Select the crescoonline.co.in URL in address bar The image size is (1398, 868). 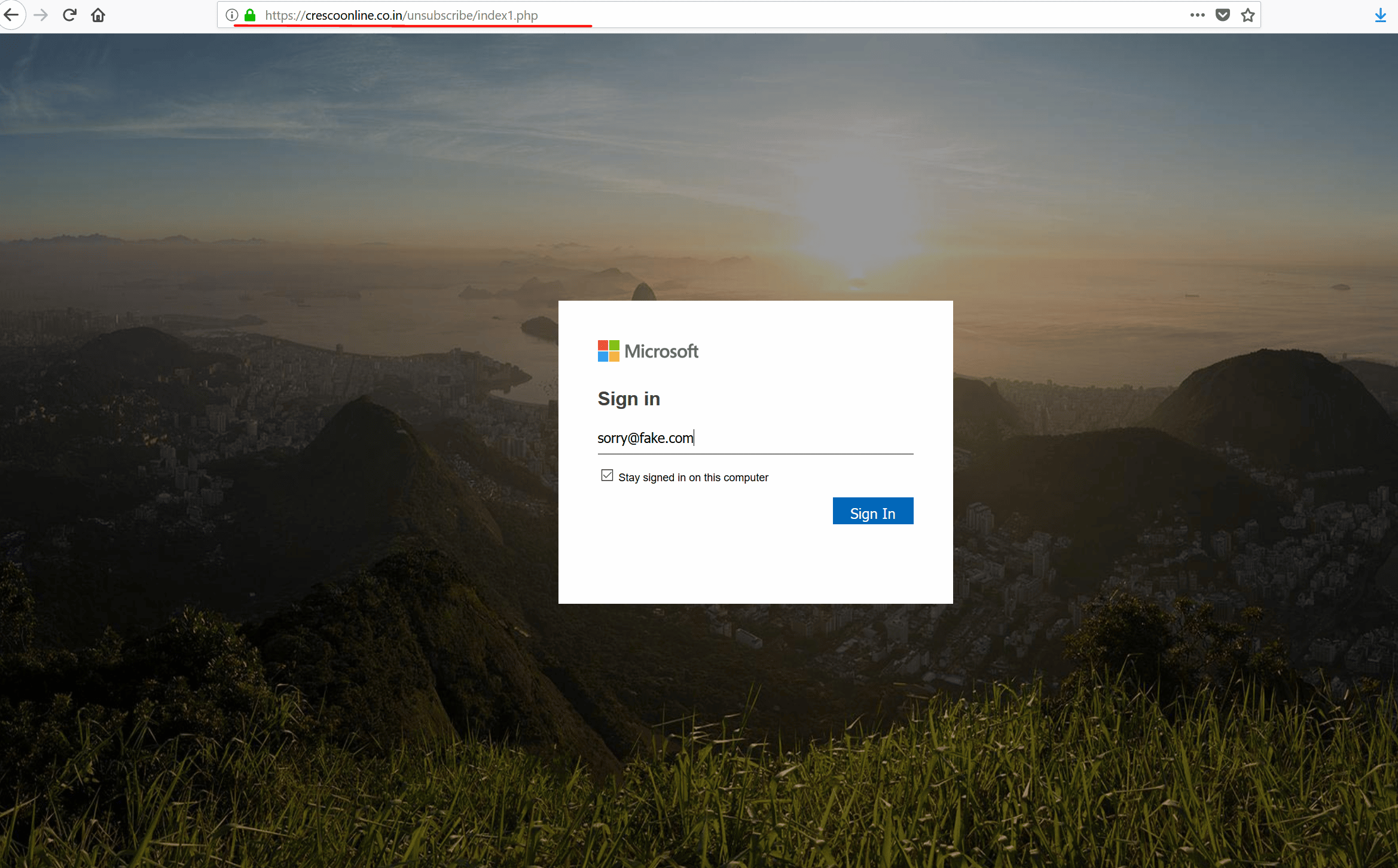pyautogui.click(x=401, y=16)
